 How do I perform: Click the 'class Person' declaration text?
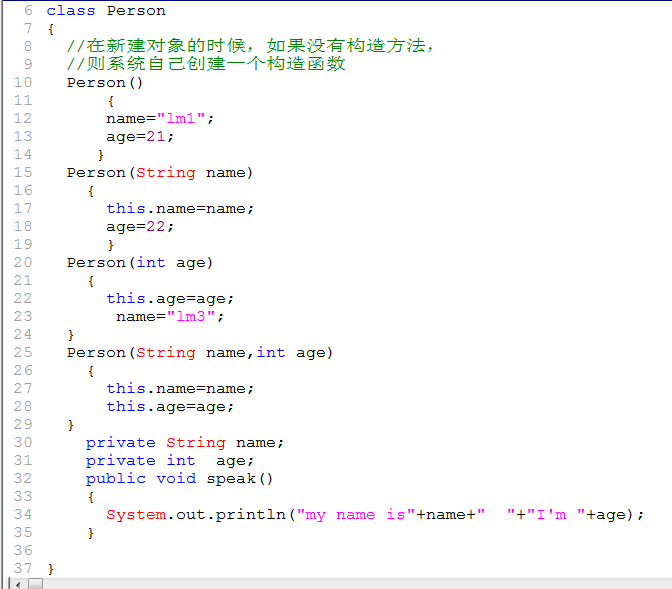pos(106,10)
